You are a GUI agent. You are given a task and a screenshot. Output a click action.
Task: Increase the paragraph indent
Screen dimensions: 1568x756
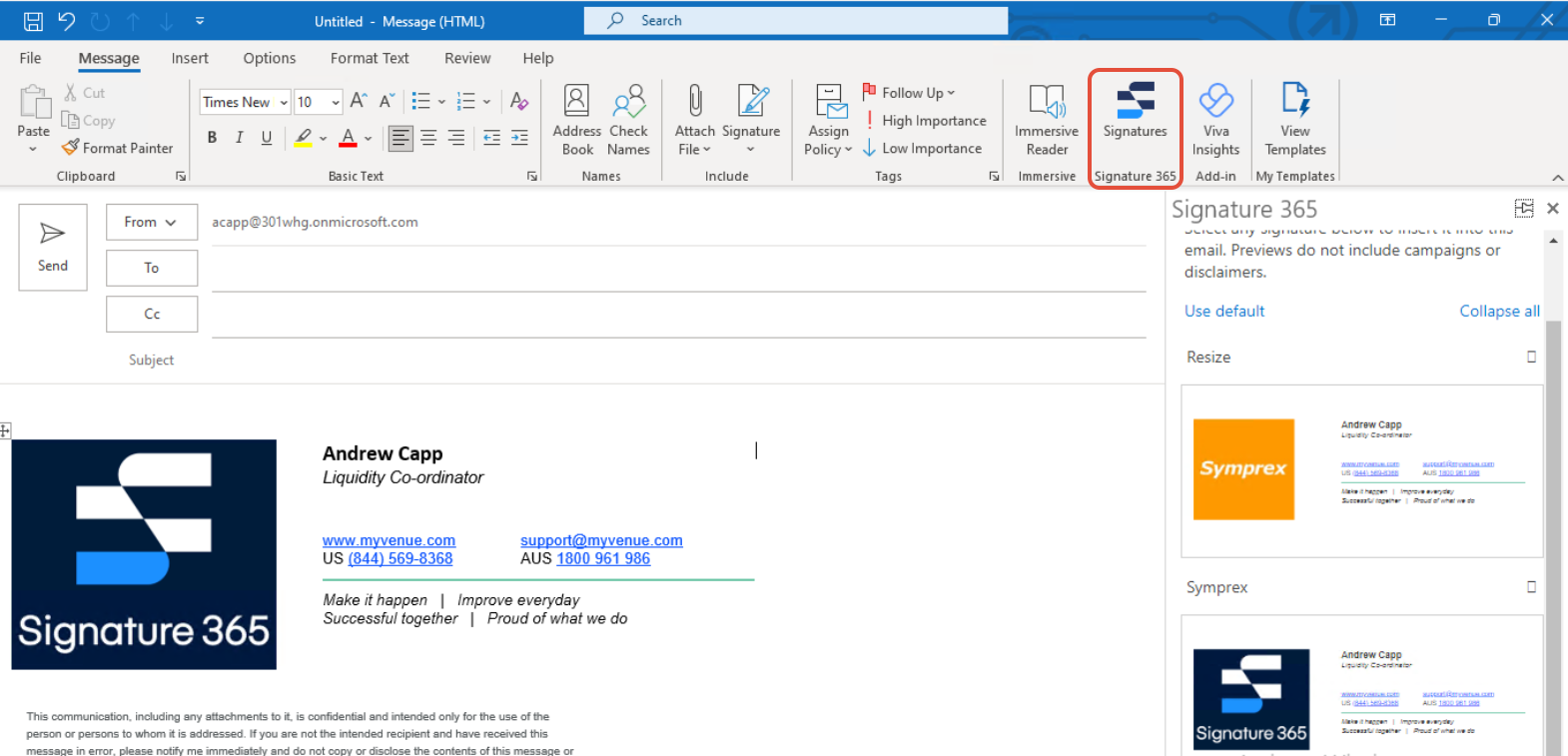[x=520, y=138]
